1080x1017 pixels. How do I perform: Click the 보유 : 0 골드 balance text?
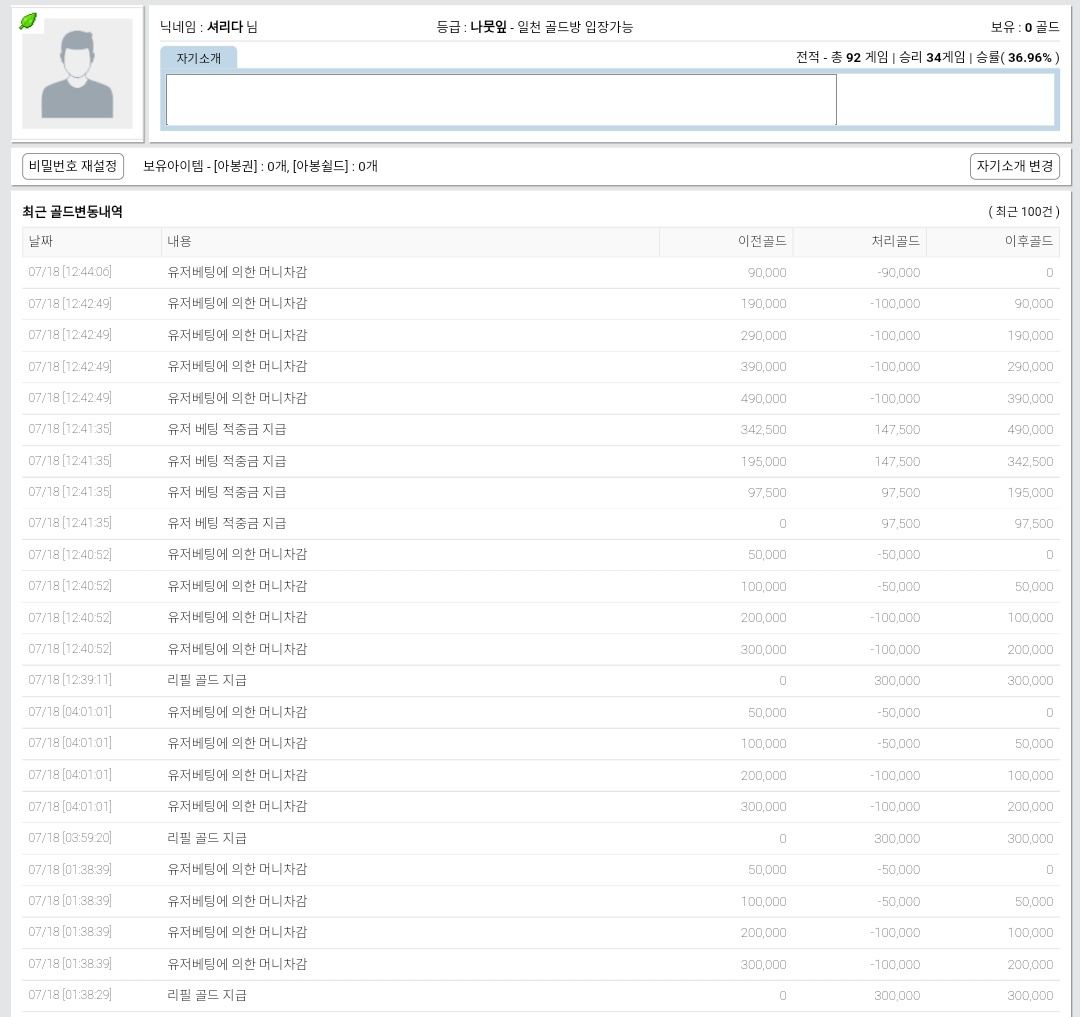(x=1025, y=27)
